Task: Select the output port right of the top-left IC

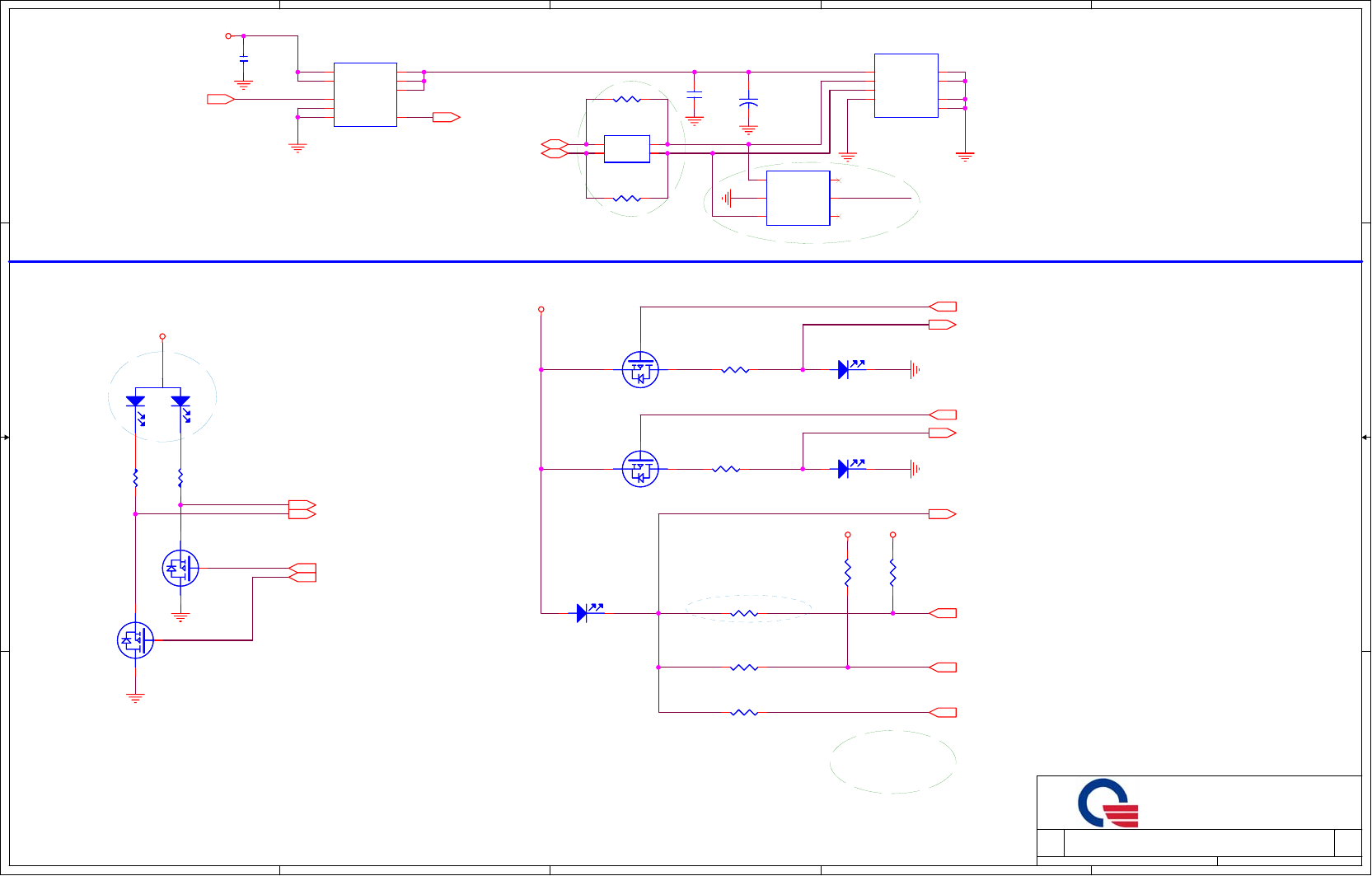Action: [447, 117]
